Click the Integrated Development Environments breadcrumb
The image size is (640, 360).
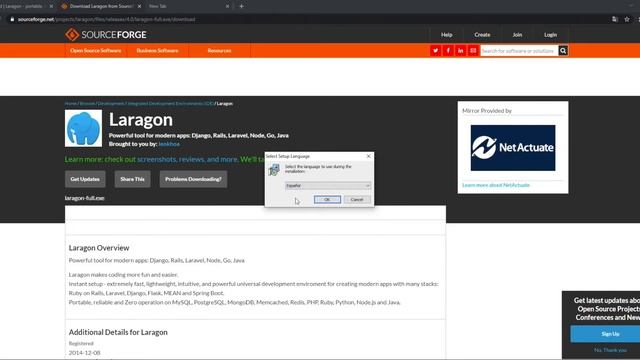(x=171, y=104)
